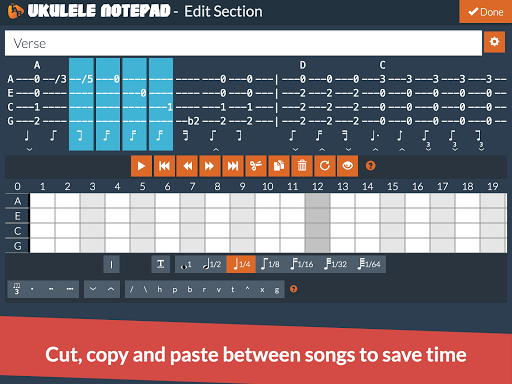Choose the 1/2 note duration
Image resolution: width=512 pixels, height=384 pixels.
(212, 264)
